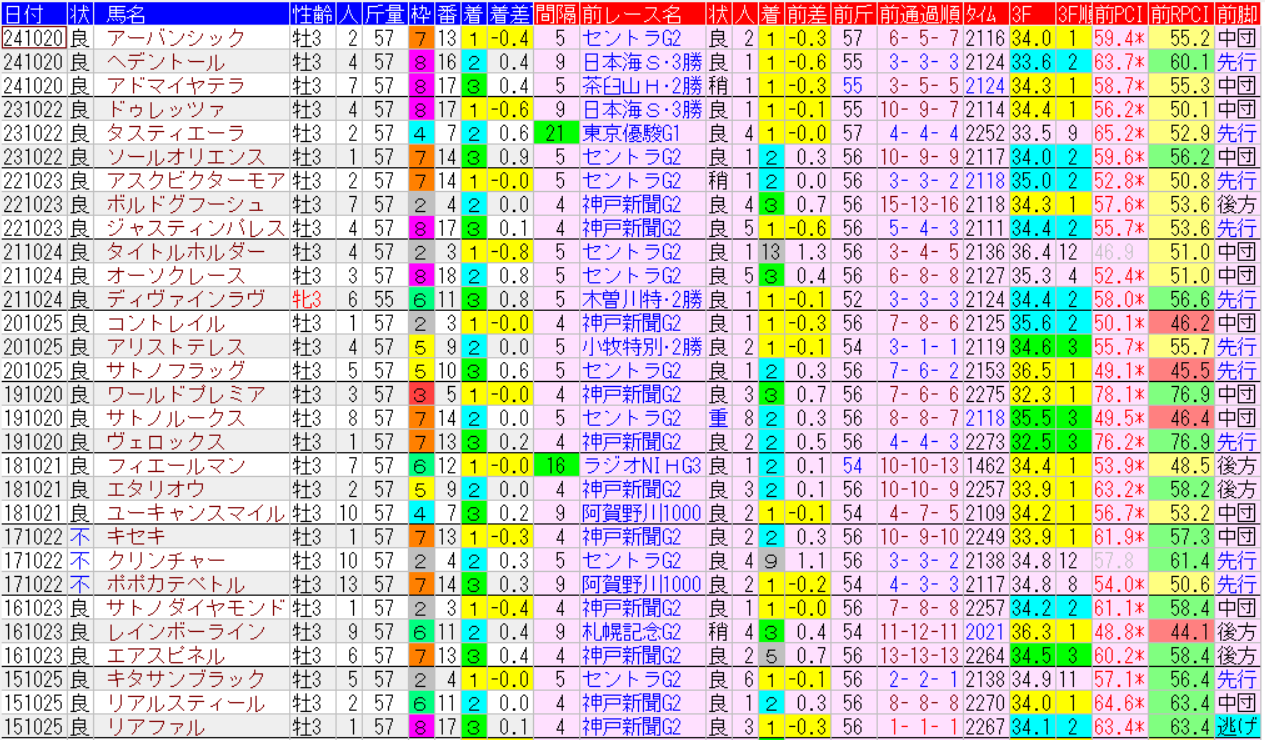
Task: Select the 間隔 column header
Action: [x=555, y=14]
